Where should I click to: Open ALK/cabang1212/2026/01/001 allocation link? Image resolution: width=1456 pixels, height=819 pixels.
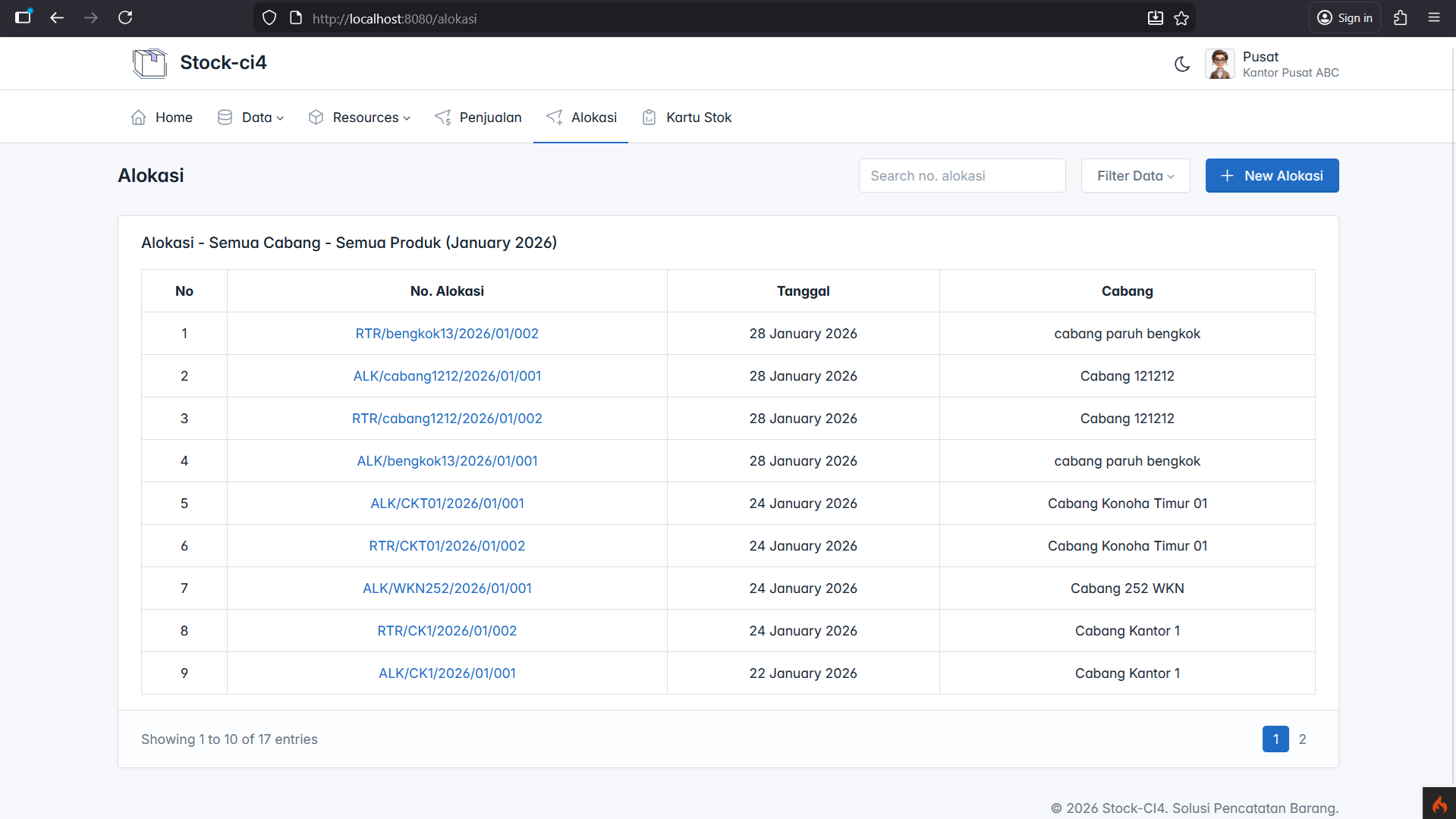tap(447, 376)
